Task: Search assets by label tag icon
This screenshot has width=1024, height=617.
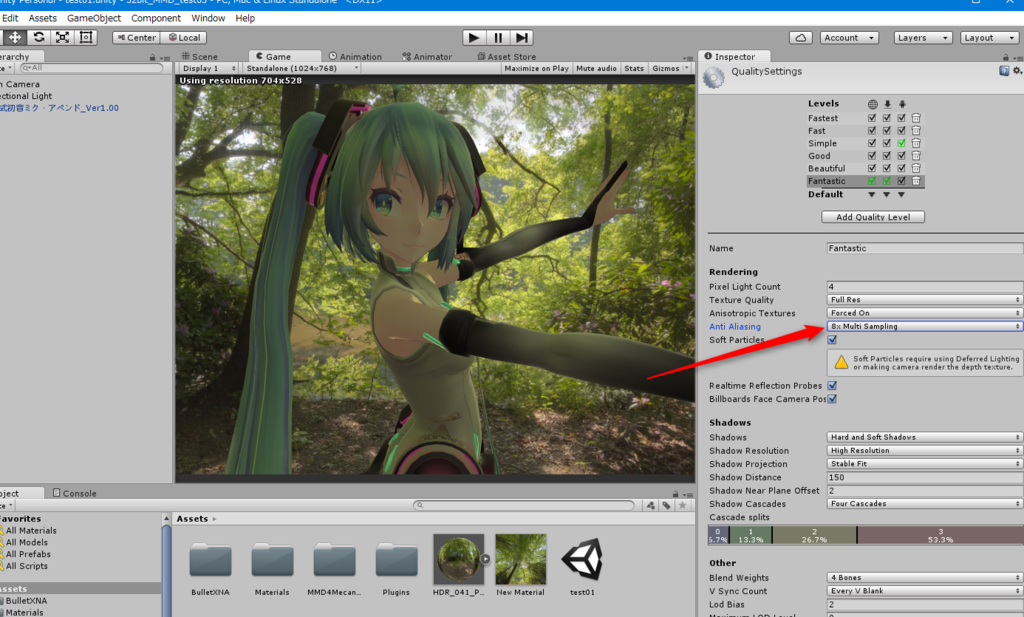Action: pos(666,505)
